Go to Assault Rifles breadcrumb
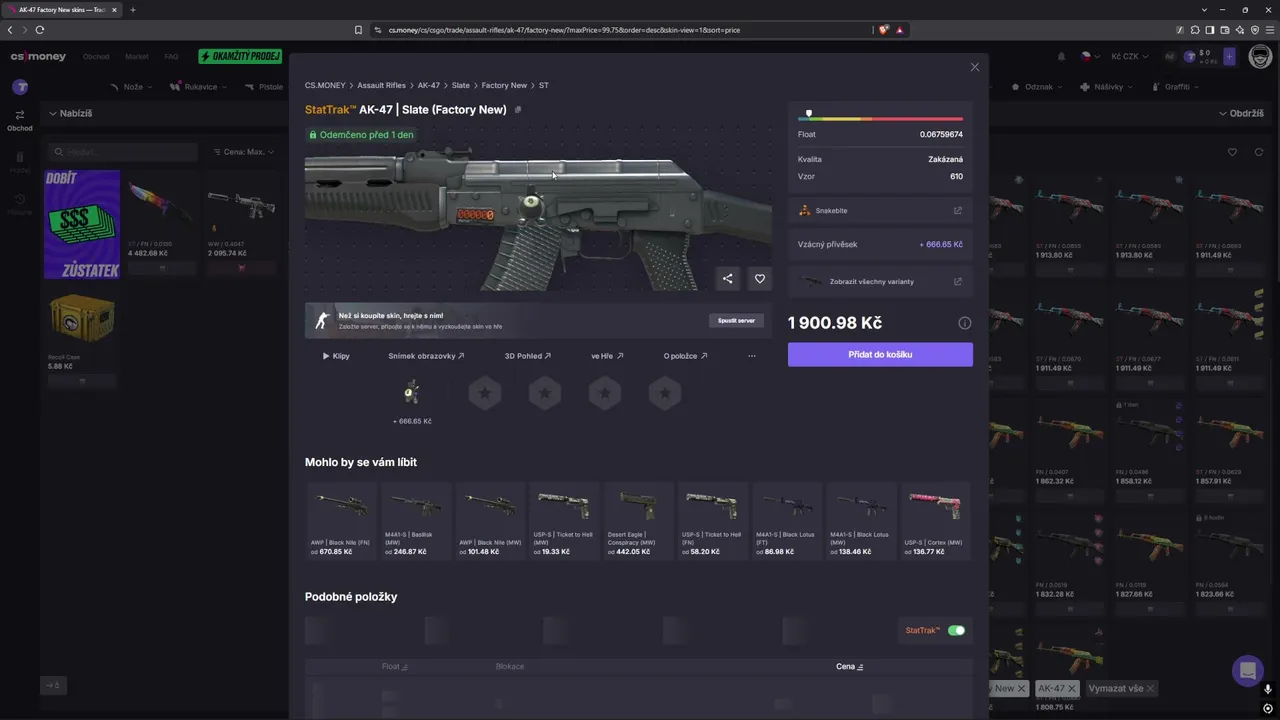1280x720 pixels. 382,86
